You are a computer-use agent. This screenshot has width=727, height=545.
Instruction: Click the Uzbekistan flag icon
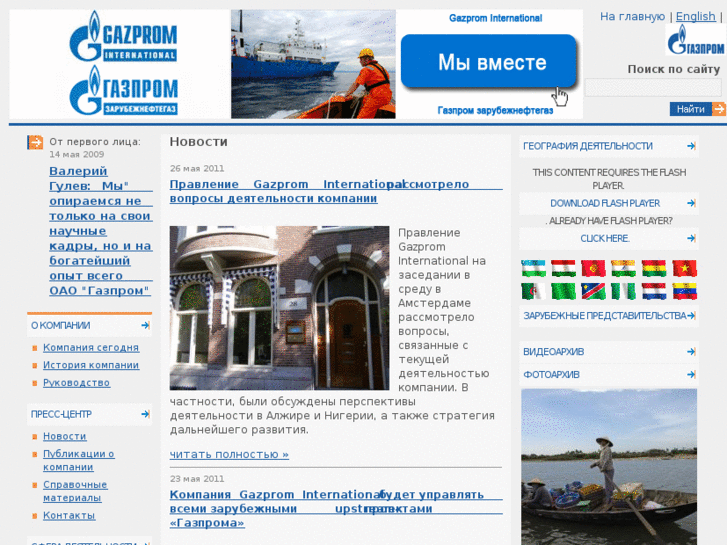(533, 269)
